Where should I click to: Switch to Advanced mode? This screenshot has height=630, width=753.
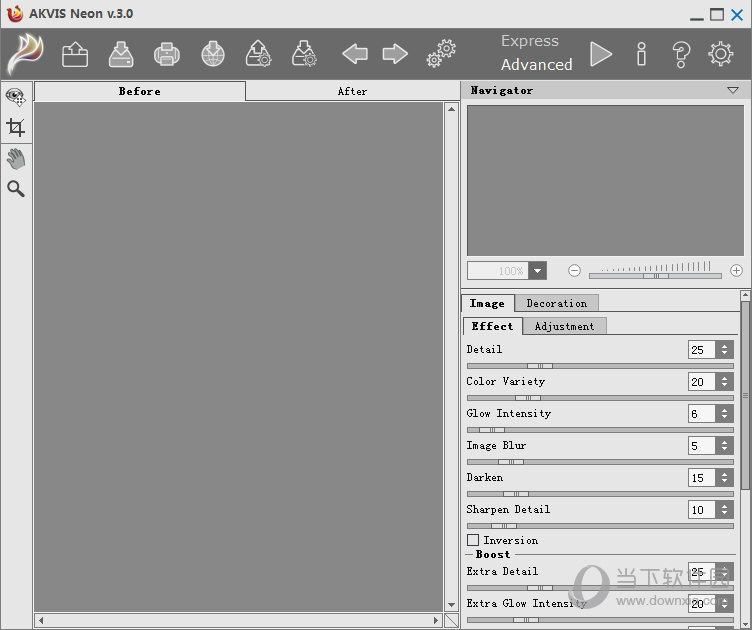pos(536,65)
